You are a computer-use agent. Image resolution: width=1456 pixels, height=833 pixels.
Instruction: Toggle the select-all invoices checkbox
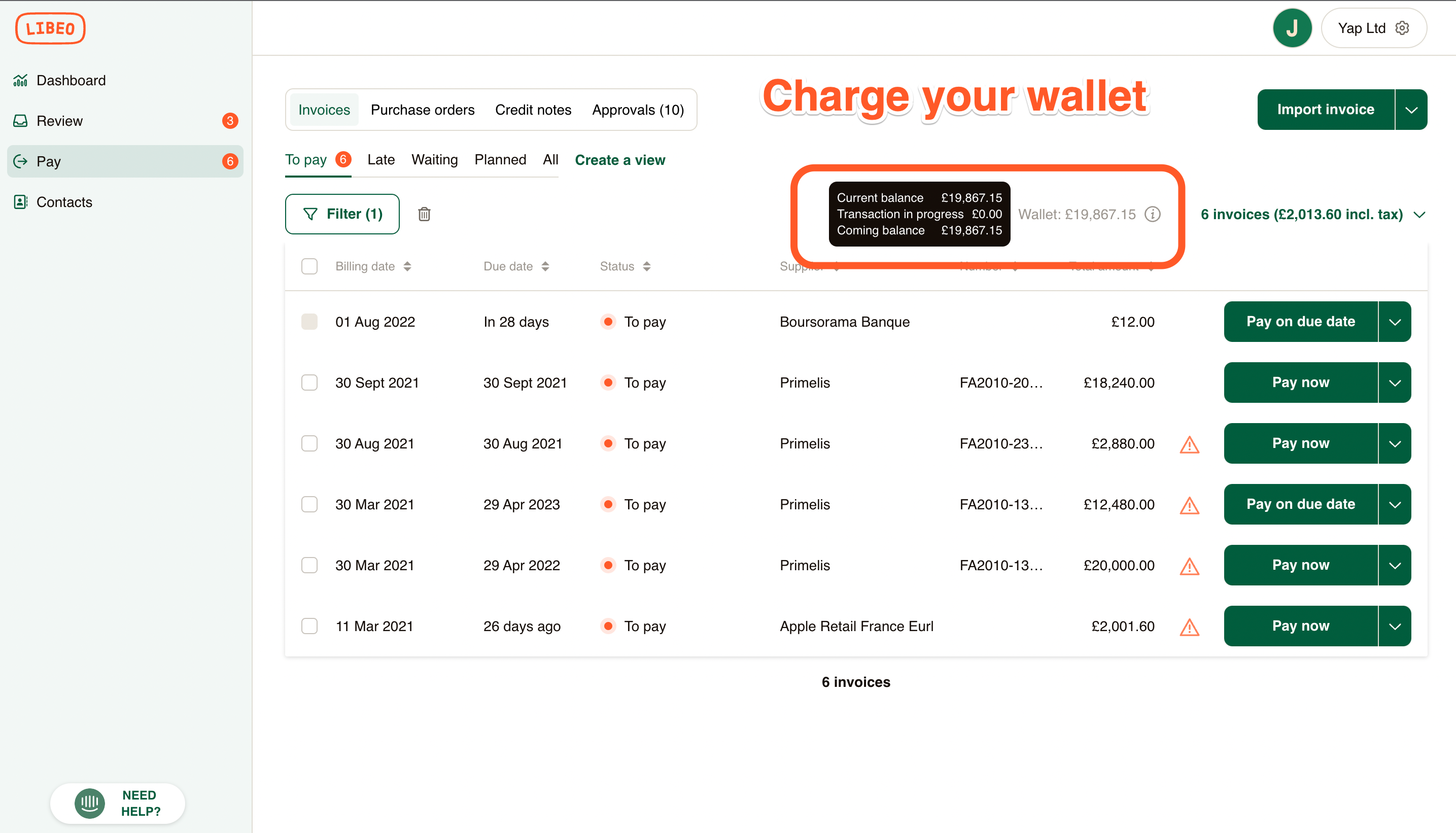pyautogui.click(x=309, y=266)
